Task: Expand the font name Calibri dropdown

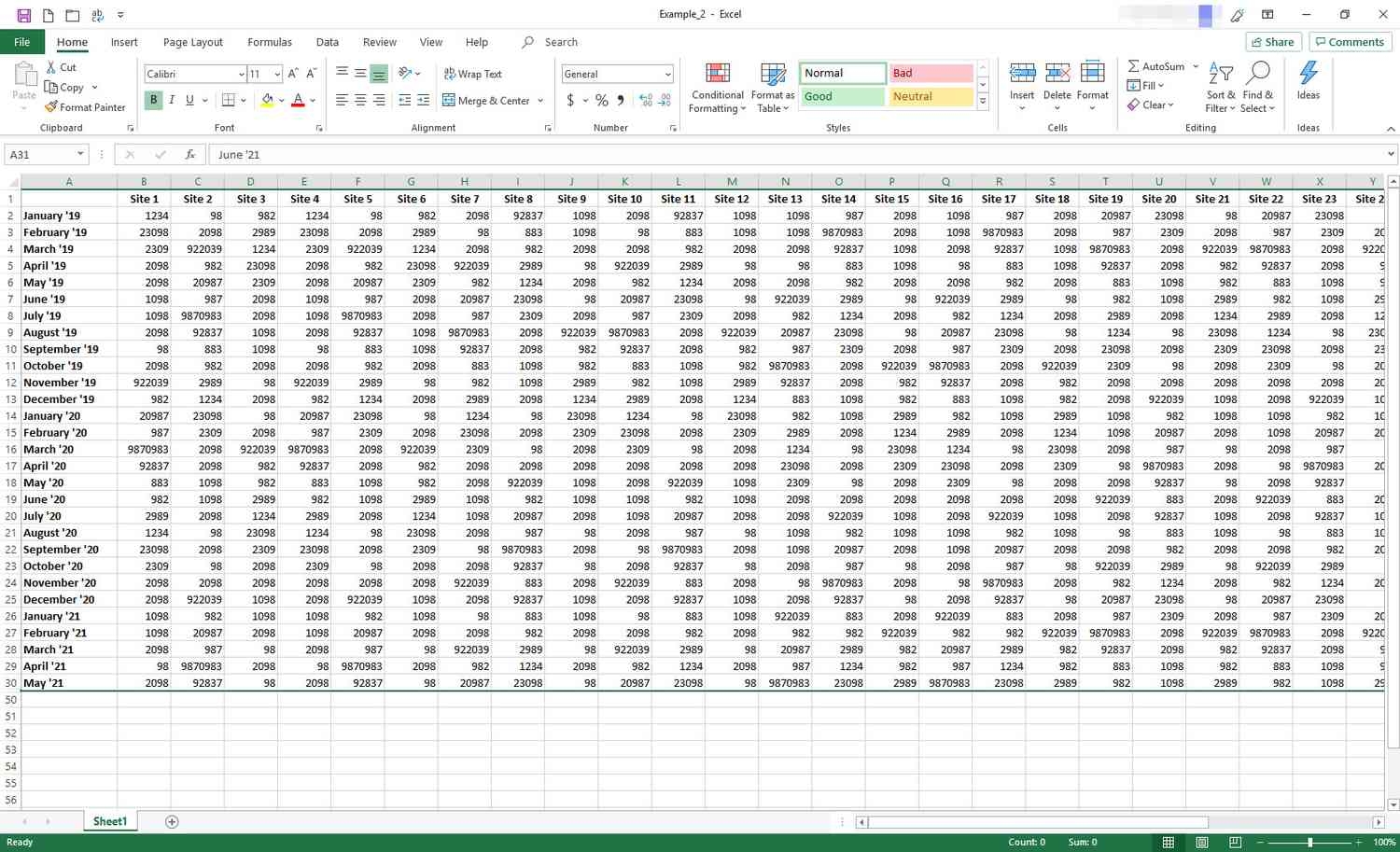Action: pyautogui.click(x=241, y=74)
